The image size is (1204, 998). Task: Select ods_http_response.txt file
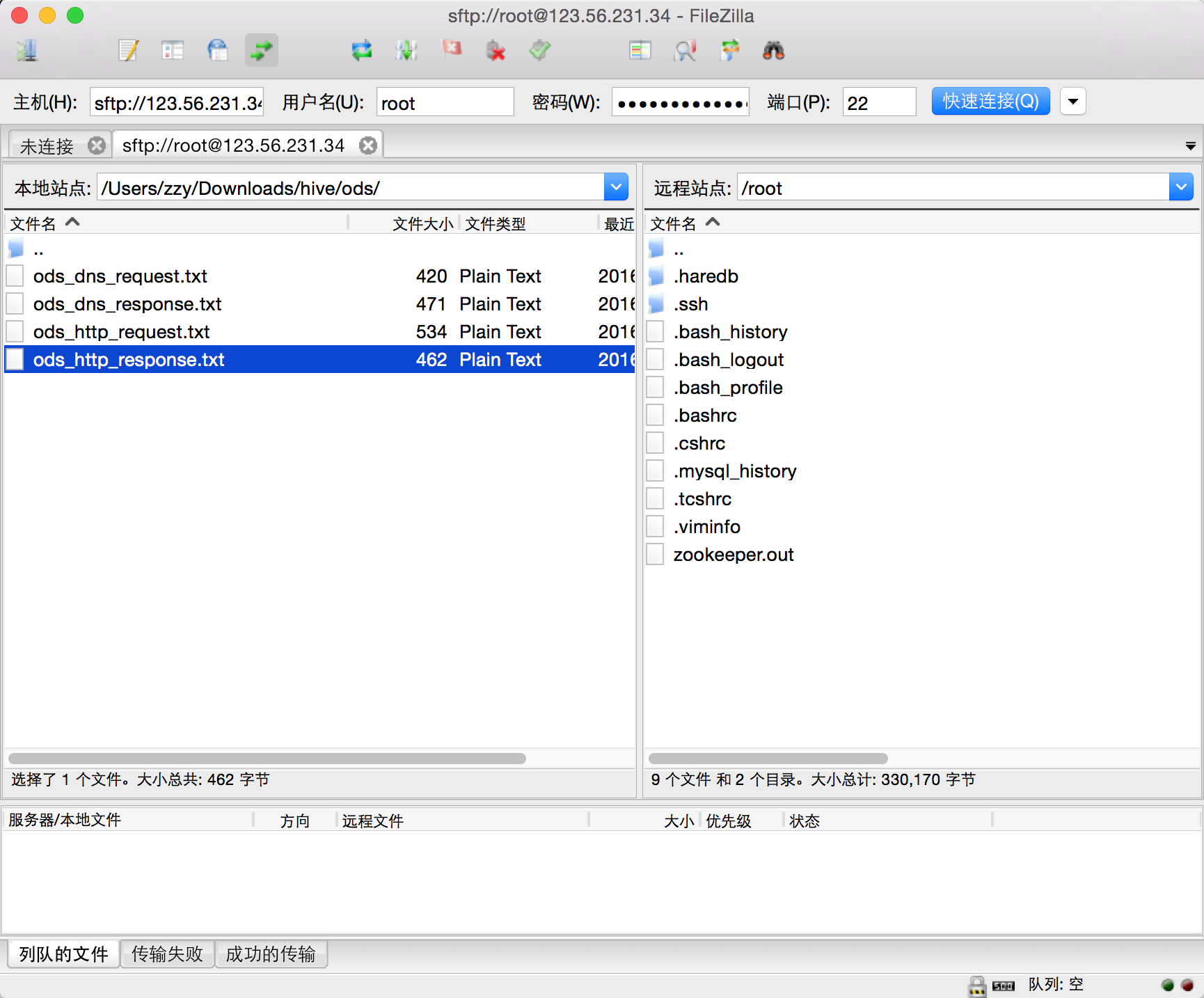click(319, 360)
